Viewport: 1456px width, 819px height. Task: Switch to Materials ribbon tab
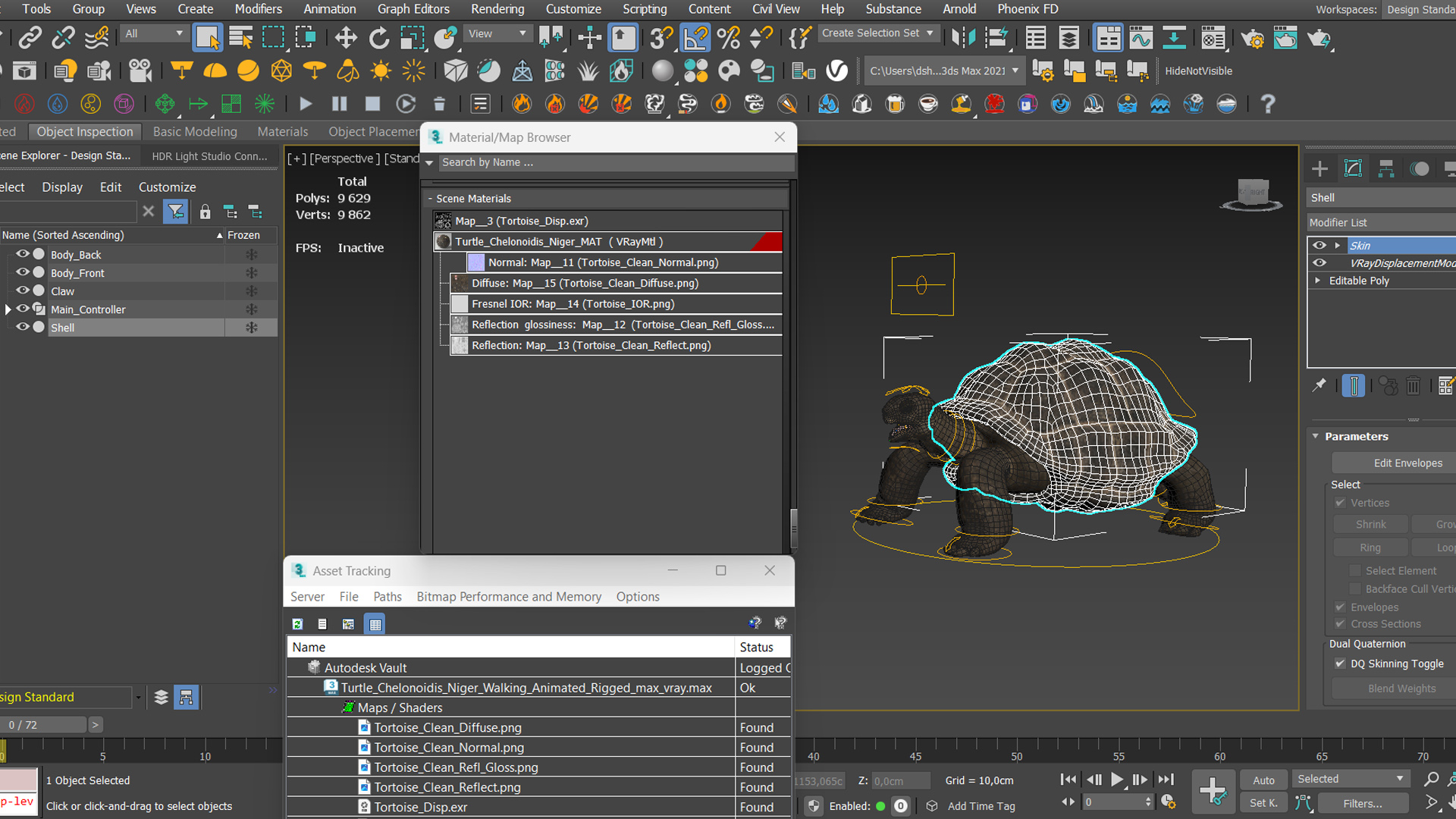tap(283, 131)
